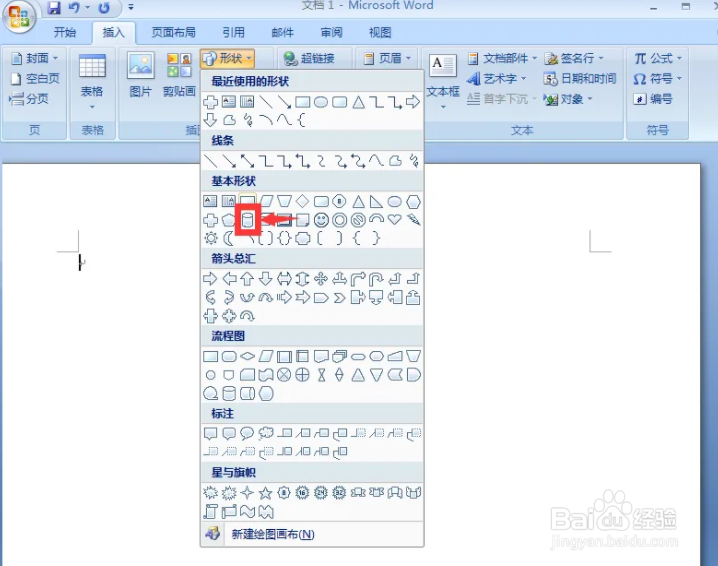Screen dimensions: 718x566
Task: Select the right arrow in 箭头总汇
Action: 210,278
